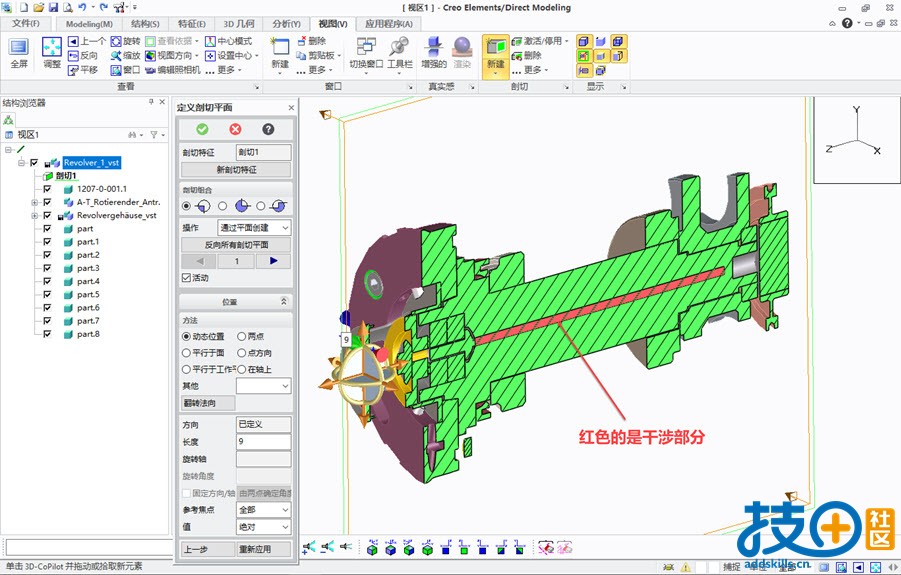Open the 参考焦点 全部 dropdown

264,510
